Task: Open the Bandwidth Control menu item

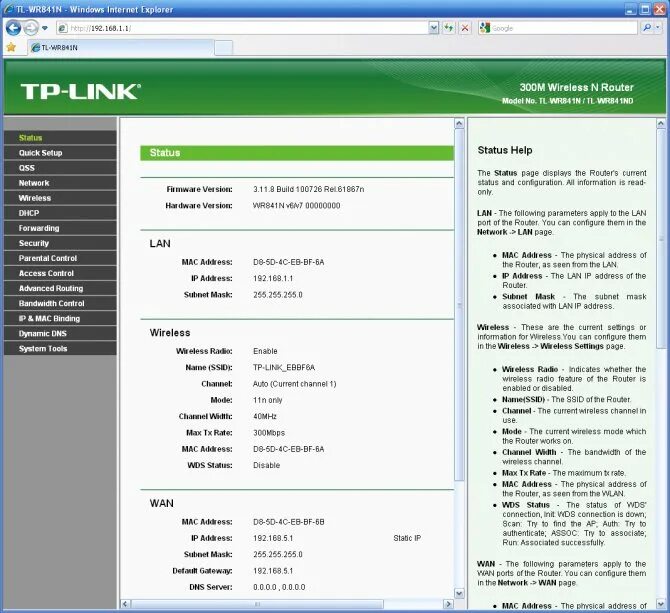Action: pos(60,303)
